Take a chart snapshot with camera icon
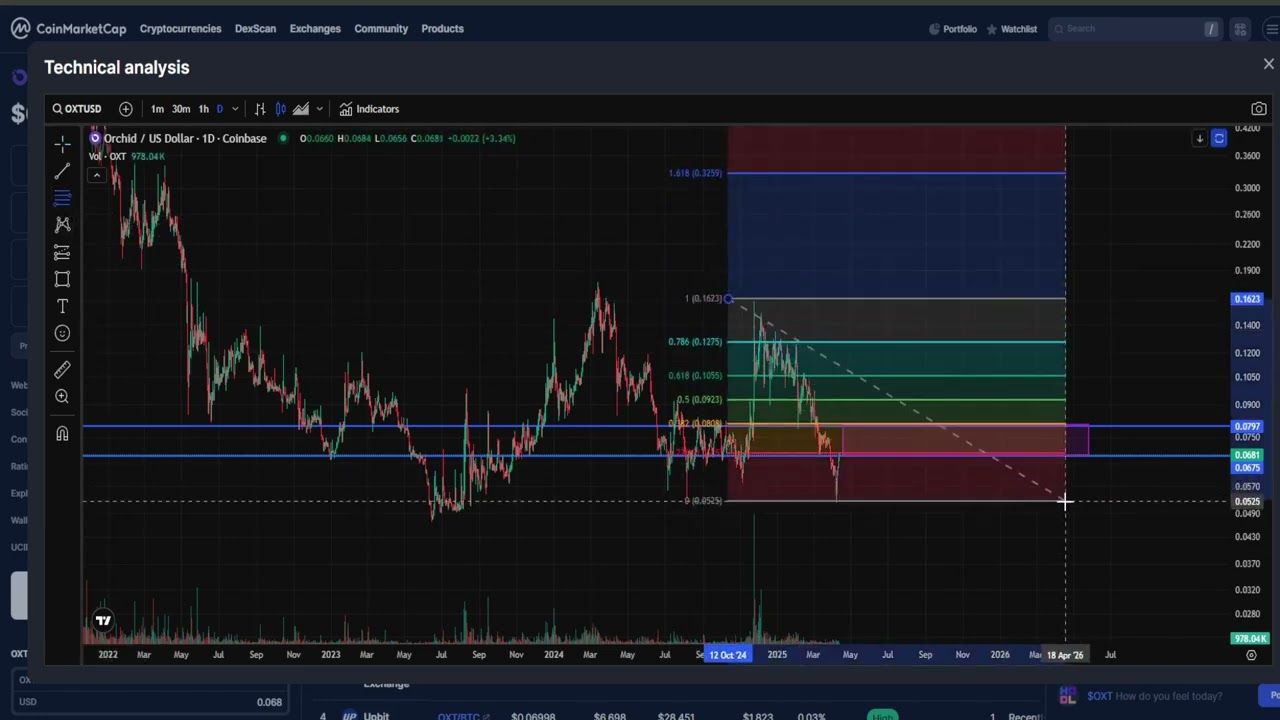Image resolution: width=1280 pixels, height=720 pixels. 1259,109
